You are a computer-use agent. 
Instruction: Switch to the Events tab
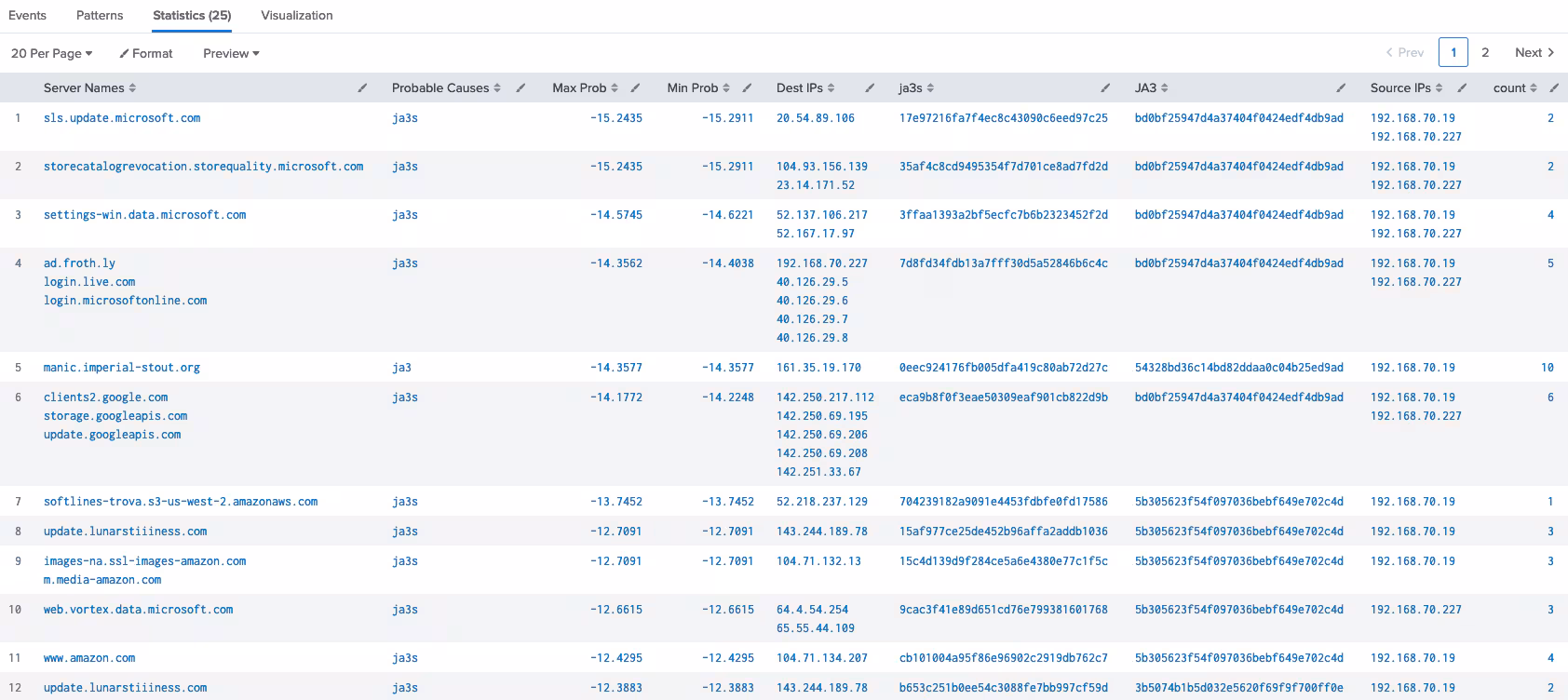click(x=27, y=16)
